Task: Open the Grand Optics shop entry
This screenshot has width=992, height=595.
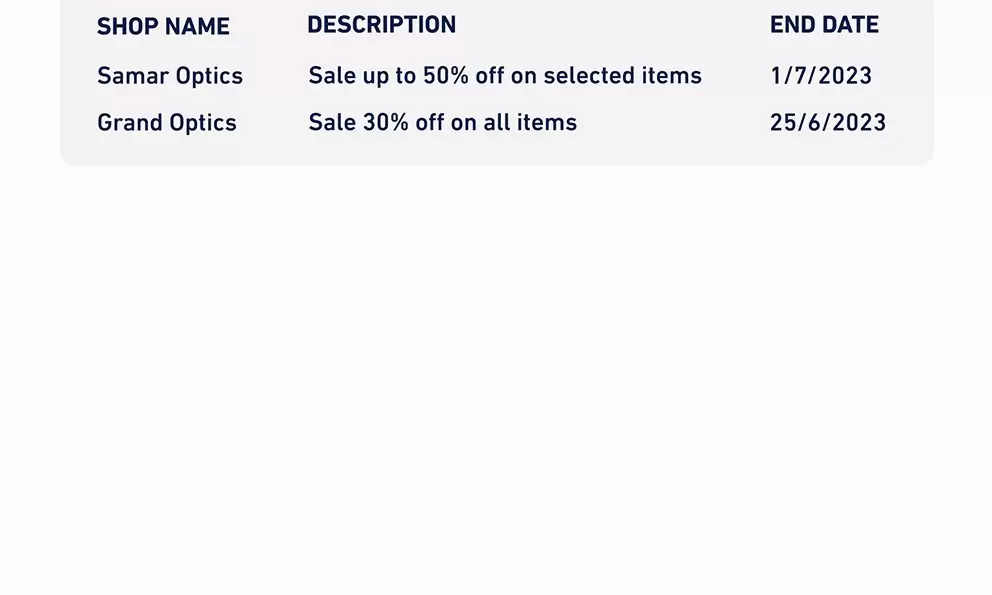Action: (167, 123)
